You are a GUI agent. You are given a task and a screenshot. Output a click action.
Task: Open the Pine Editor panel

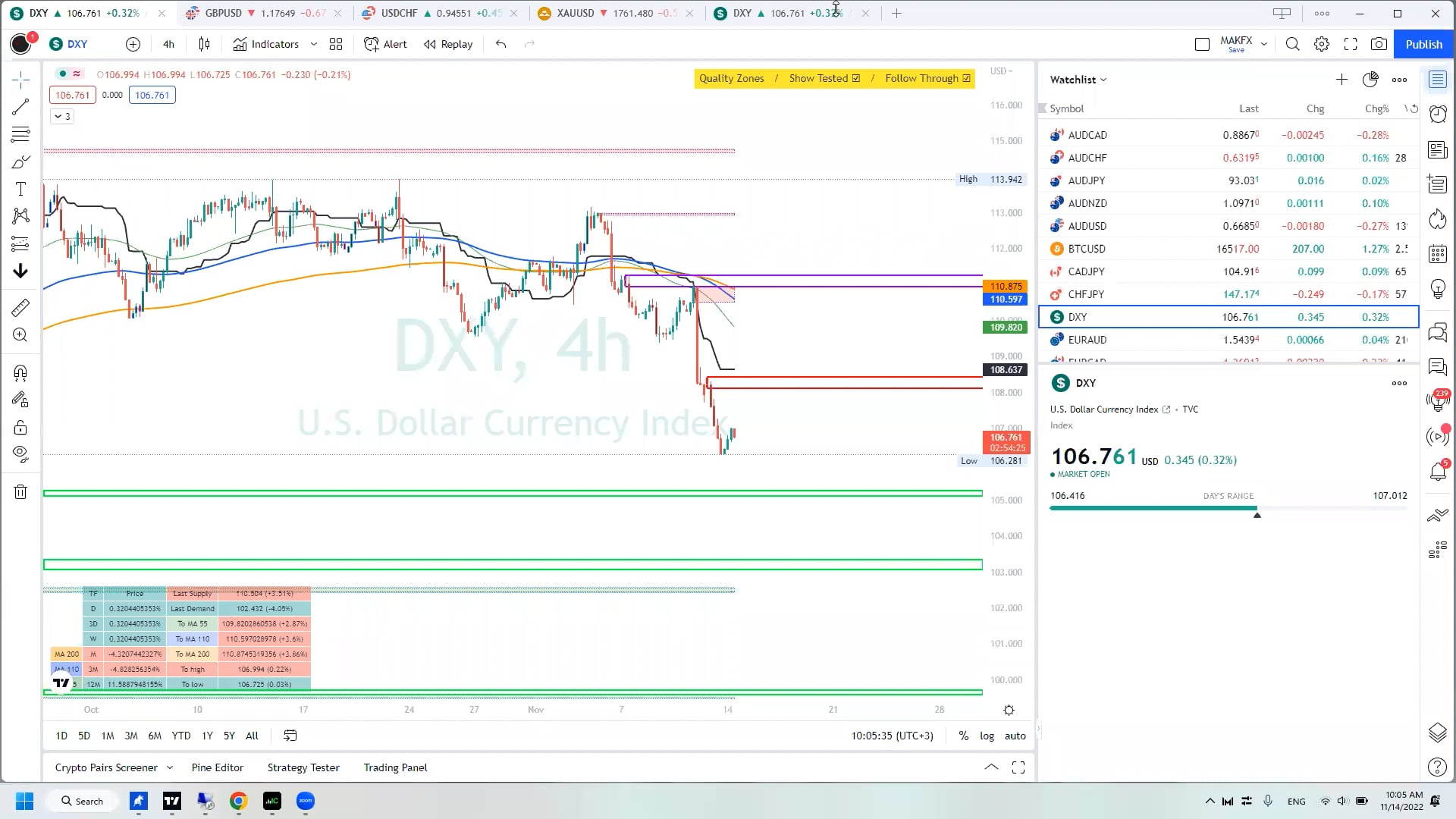[217, 767]
